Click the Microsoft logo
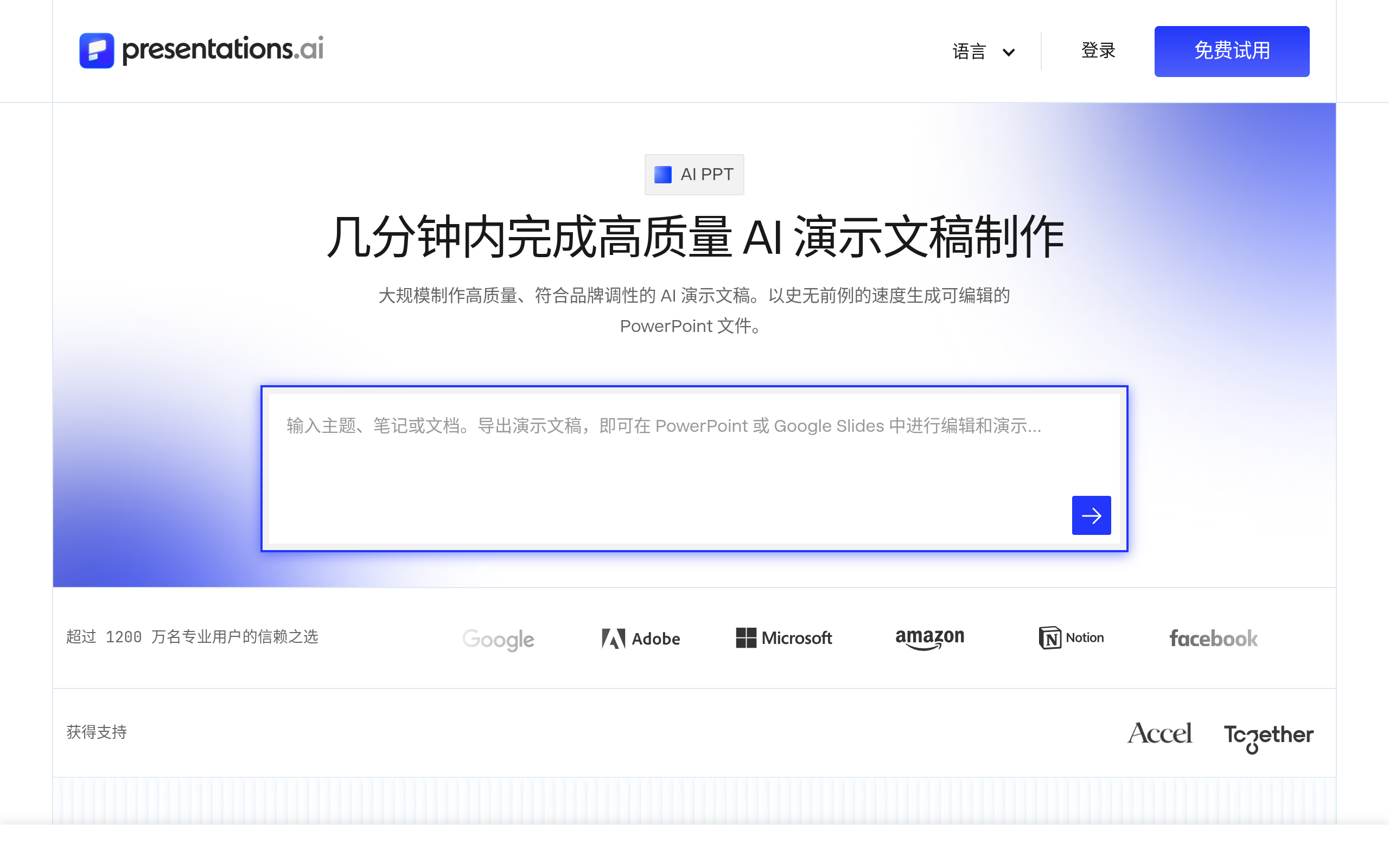Screen dimensions: 1389x868 click(x=783, y=638)
